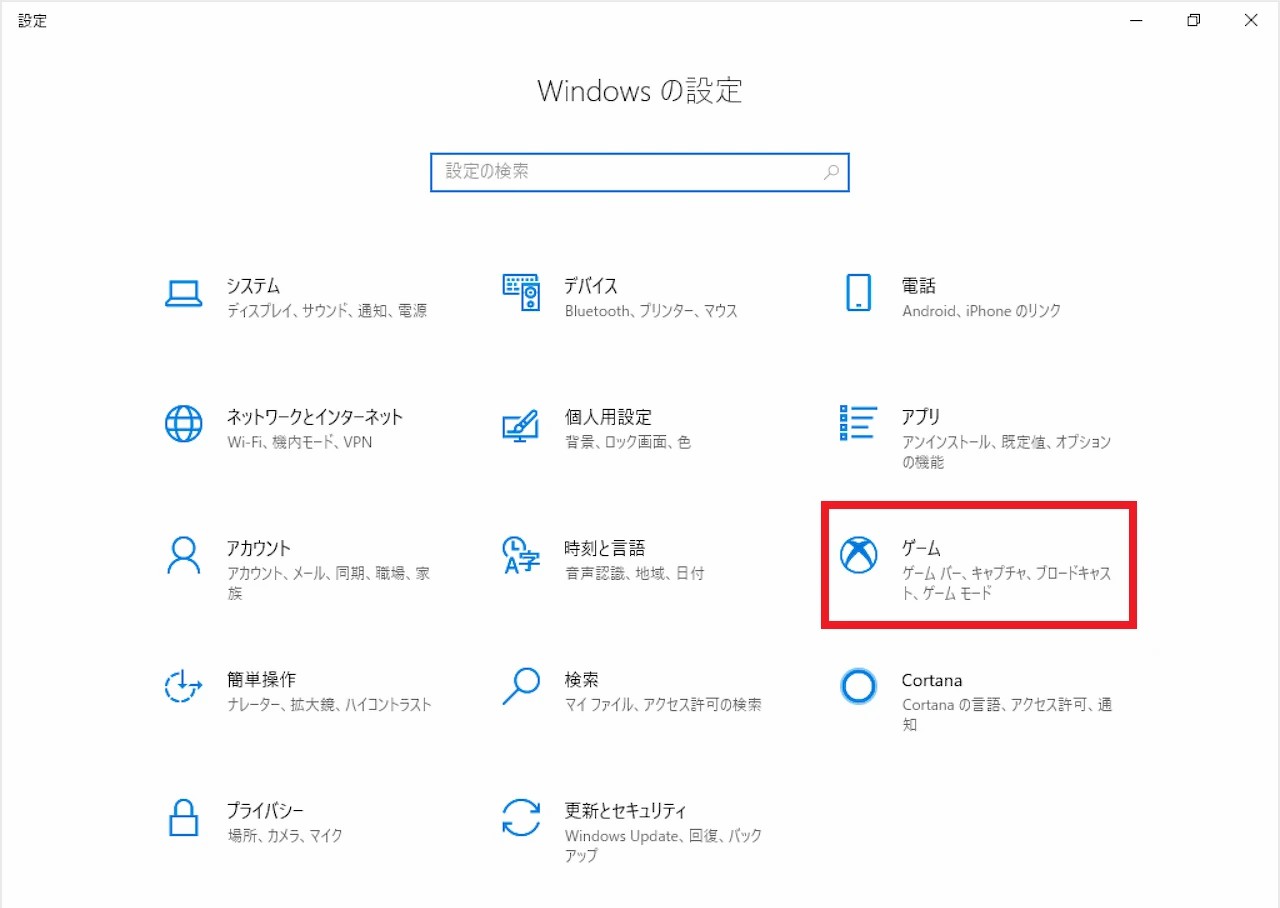Open the Cortana circle icon
This screenshot has height=908, width=1280.
(859, 686)
